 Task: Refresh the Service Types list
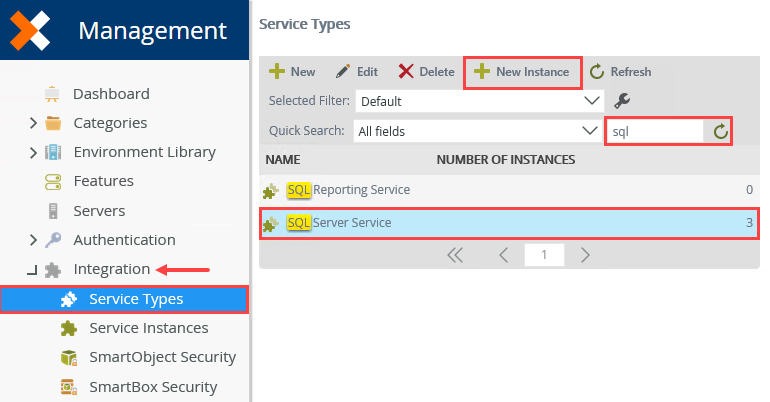(x=620, y=72)
